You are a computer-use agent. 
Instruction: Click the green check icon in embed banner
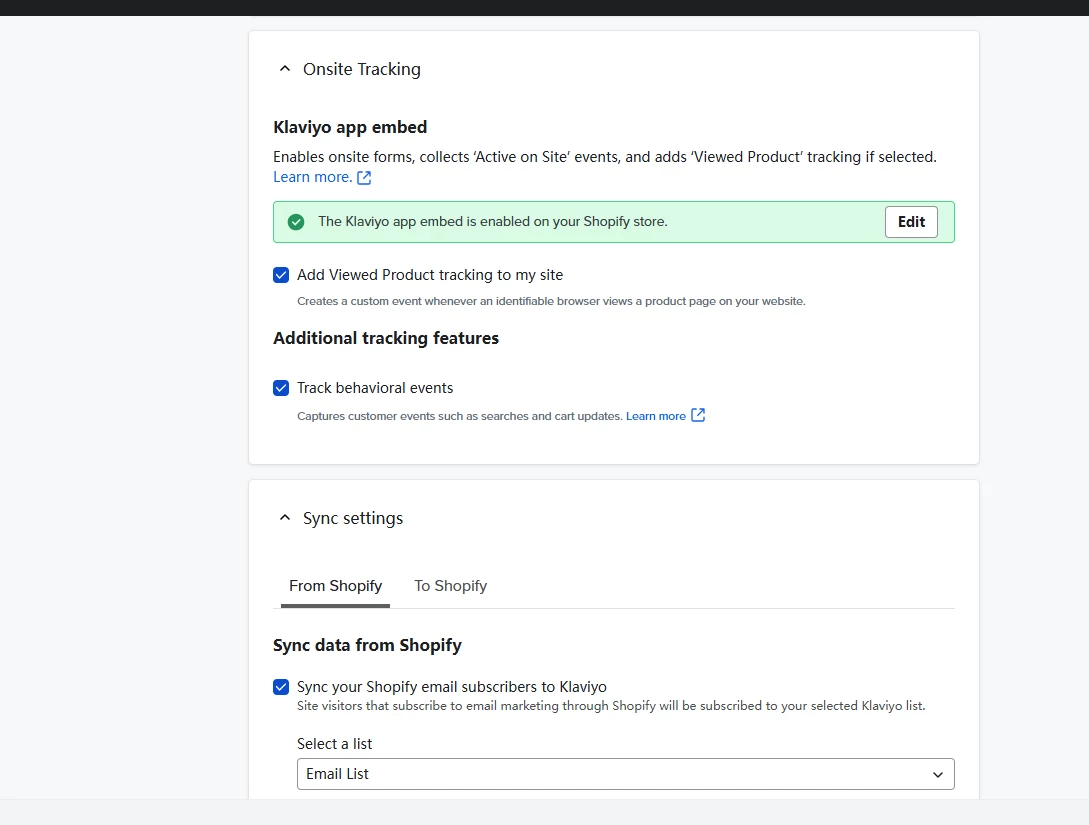296,222
